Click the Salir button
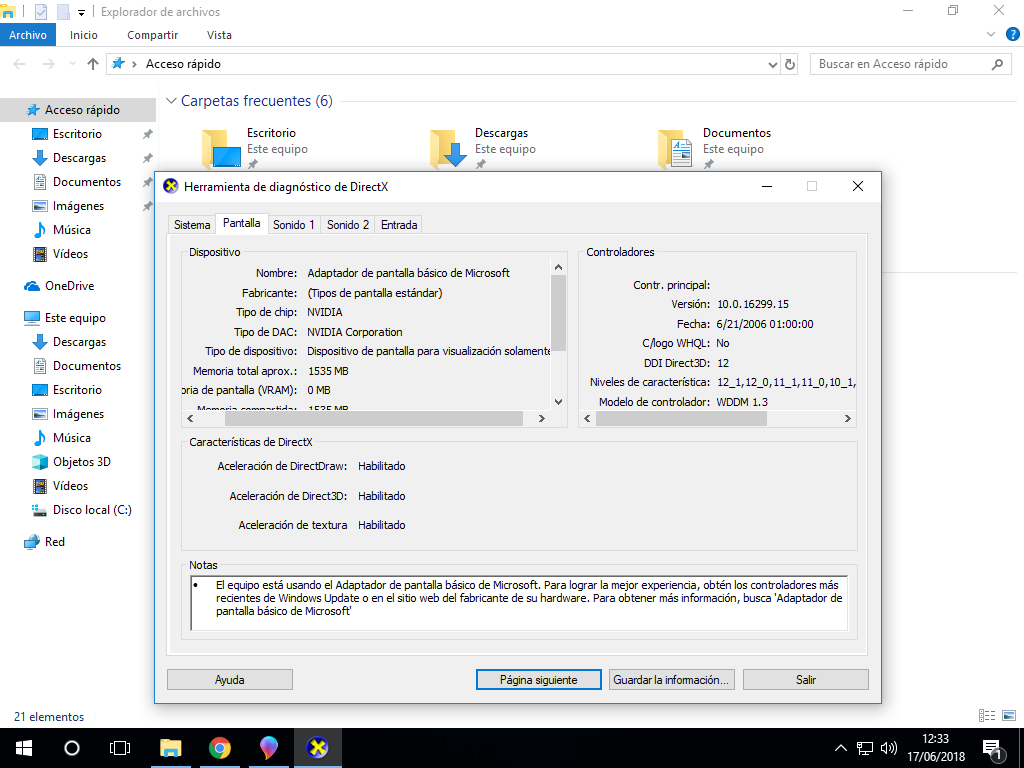The image size is (1024, 768). [x=806, y=680]
